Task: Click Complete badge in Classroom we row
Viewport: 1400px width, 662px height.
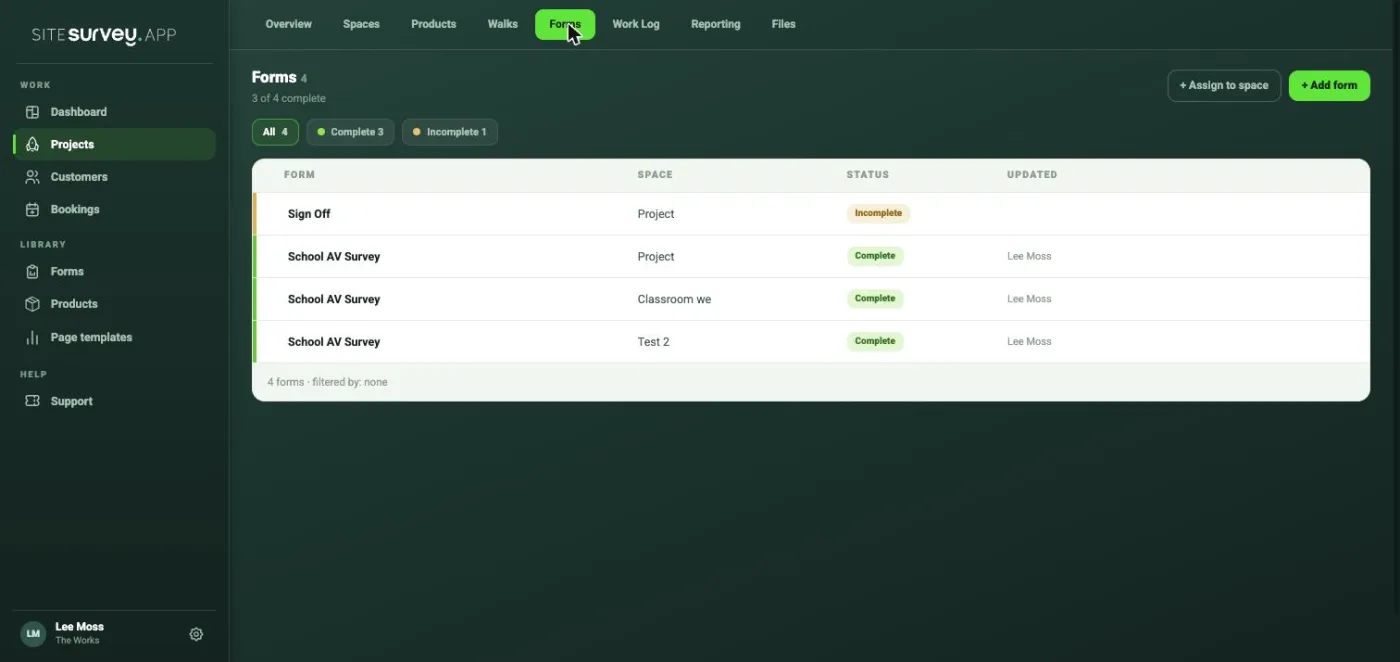Action: tap(875, 298)
